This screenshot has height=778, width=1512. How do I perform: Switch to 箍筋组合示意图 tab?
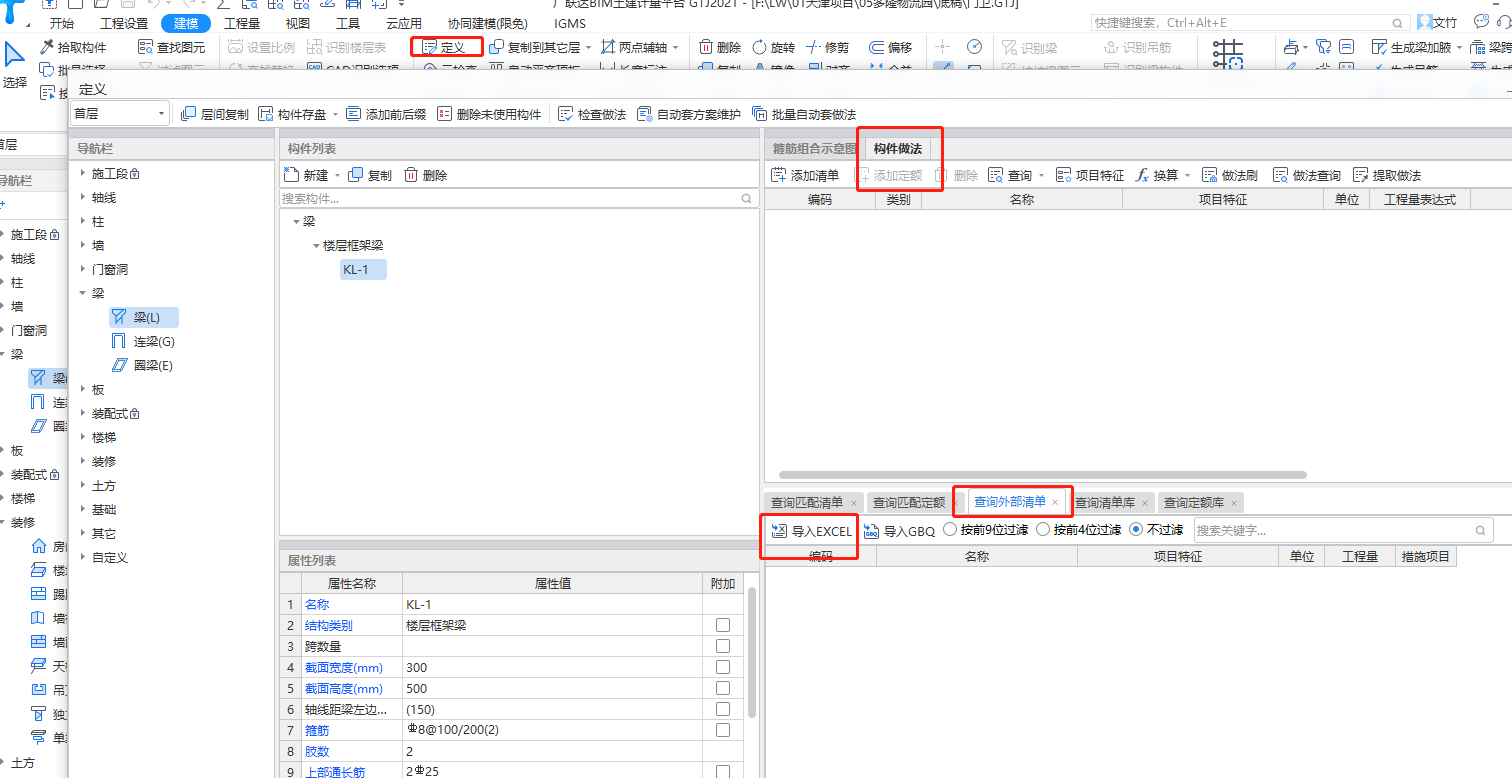(814, 148)
